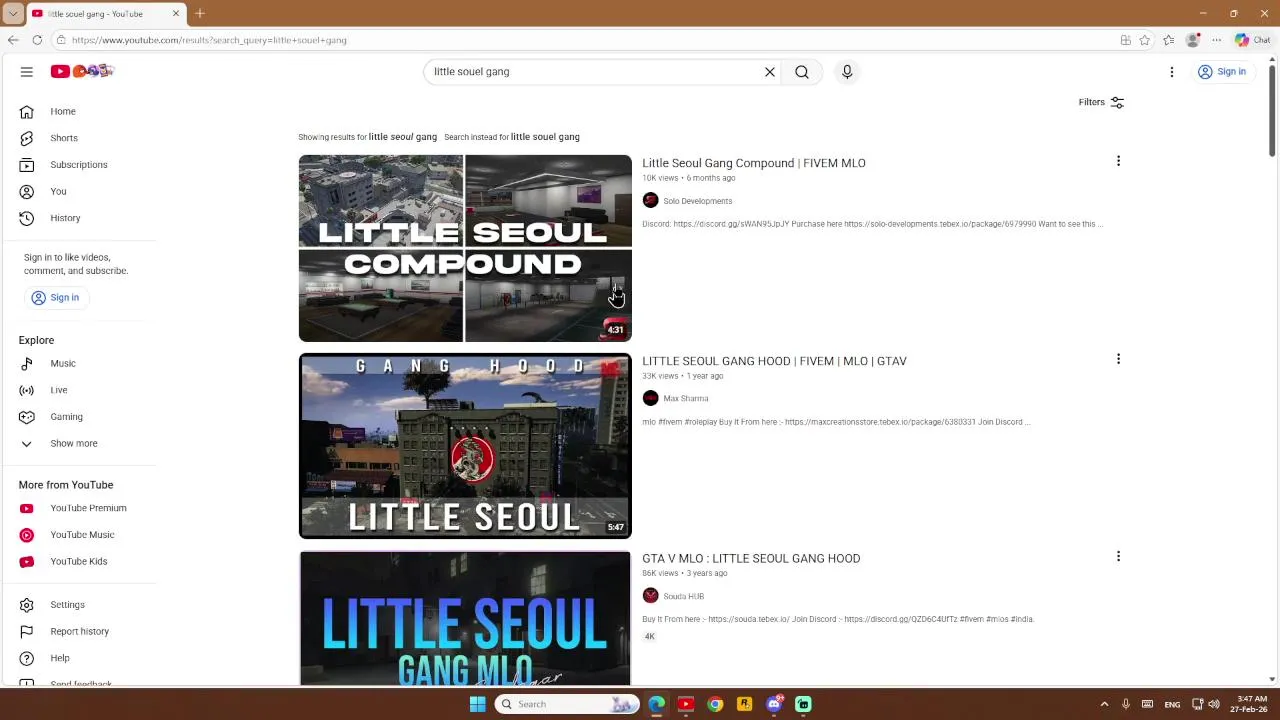Go back with browser back arrow
Viewport: 1280px width, 720px height.
pos(13,40)
